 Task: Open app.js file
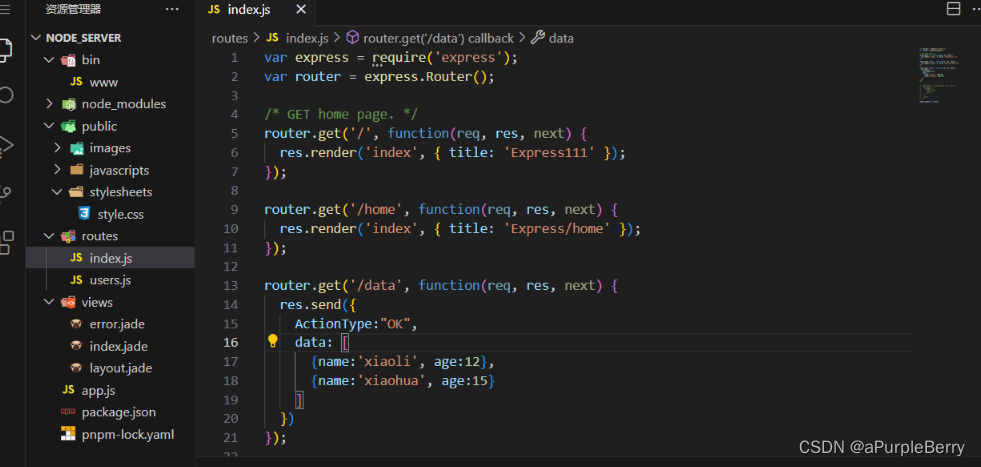(x=98, y=390)
